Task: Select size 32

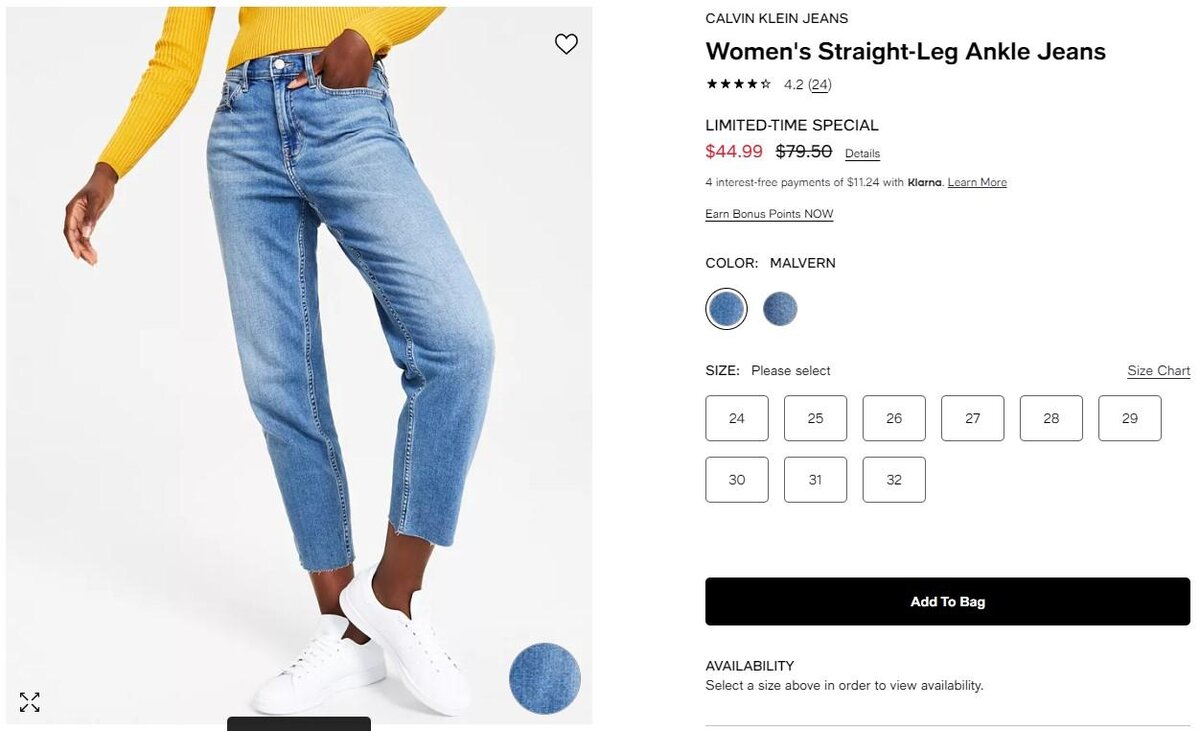Action: [x=894, y=480]
